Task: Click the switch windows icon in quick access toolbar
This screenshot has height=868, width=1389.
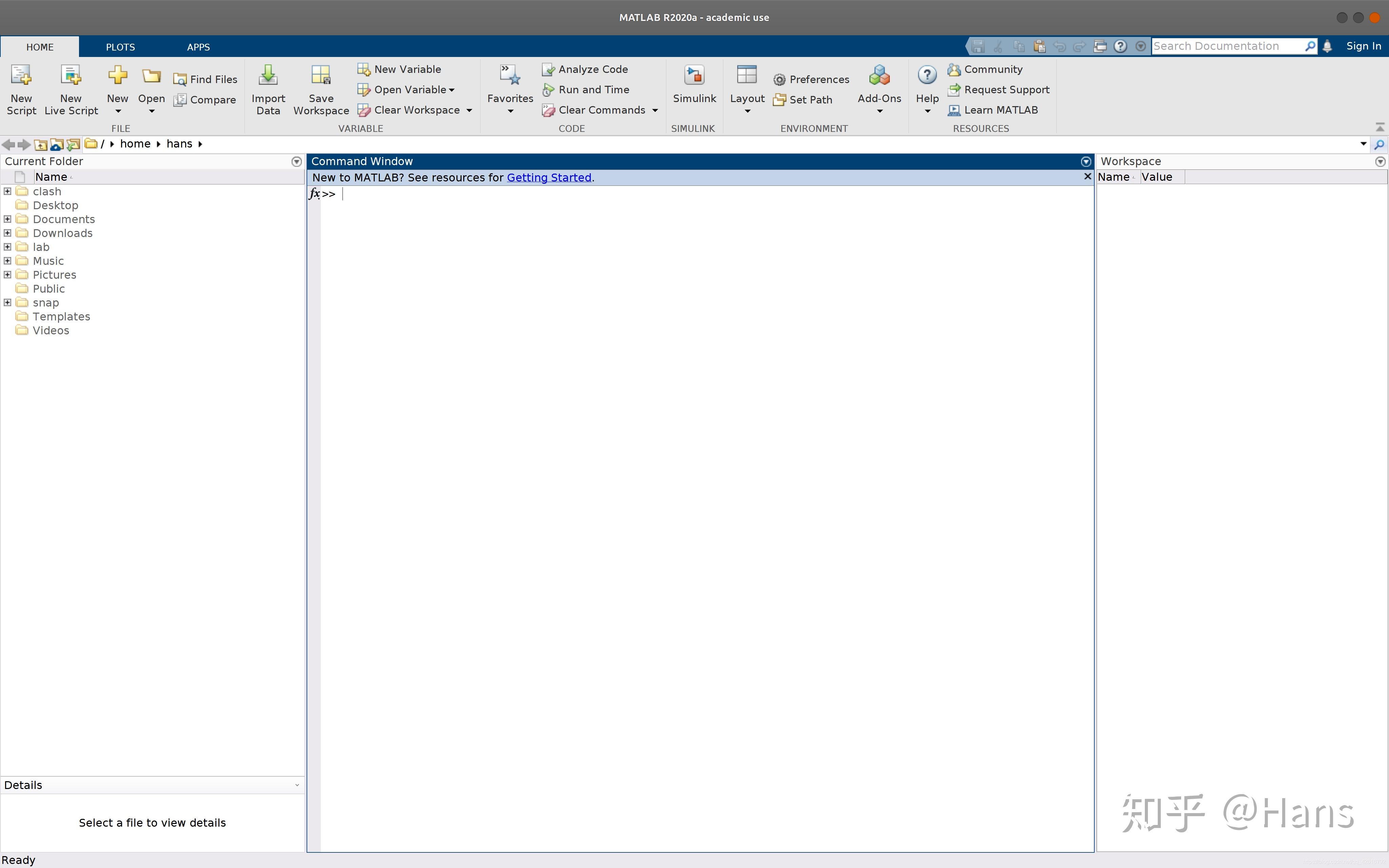Action: pyautogui.click(x=1100, y=46)
